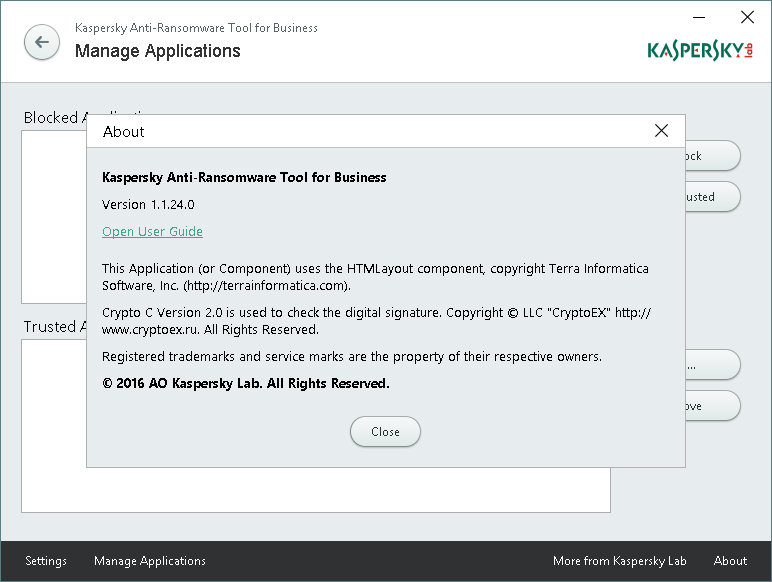772x582 pixels.
Task: Open Settings from the bottom bar
Action: [x=46, y=561]
